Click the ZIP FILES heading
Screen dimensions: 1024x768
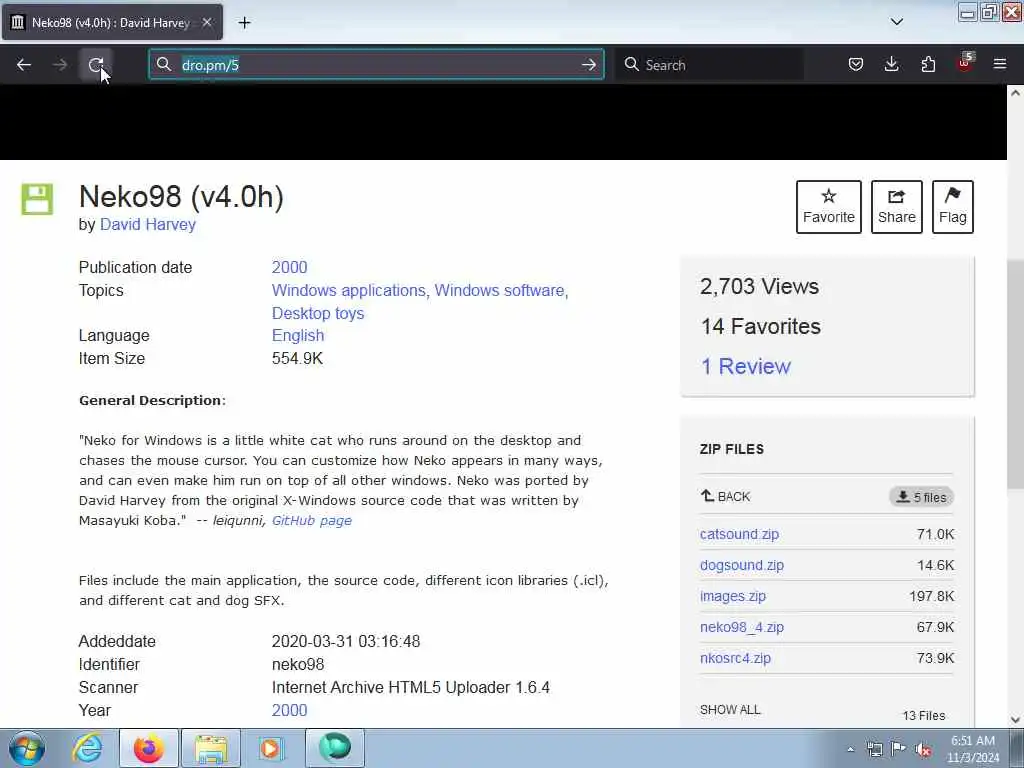click(x=731, y=449)
